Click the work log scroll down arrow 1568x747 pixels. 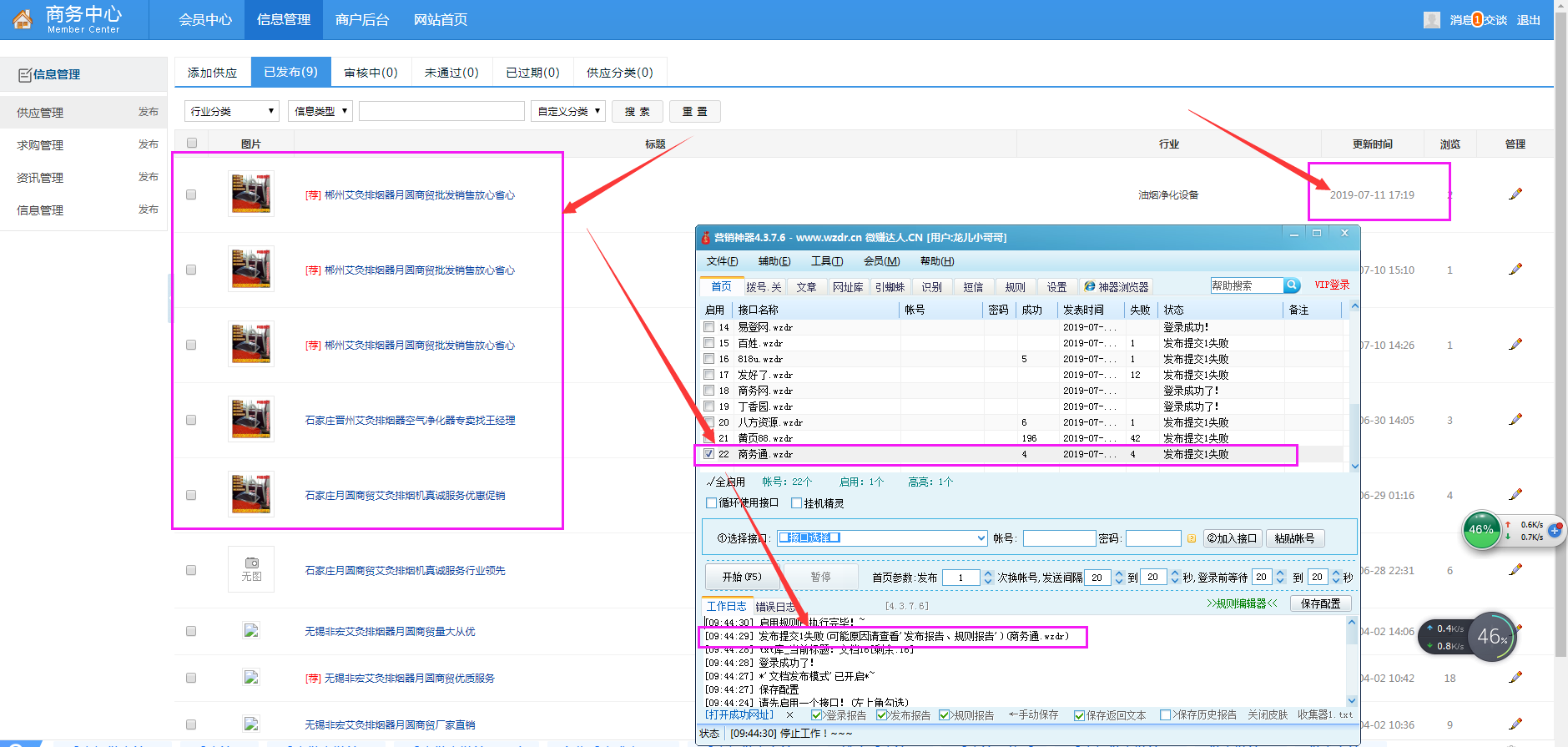(1352, 701)
